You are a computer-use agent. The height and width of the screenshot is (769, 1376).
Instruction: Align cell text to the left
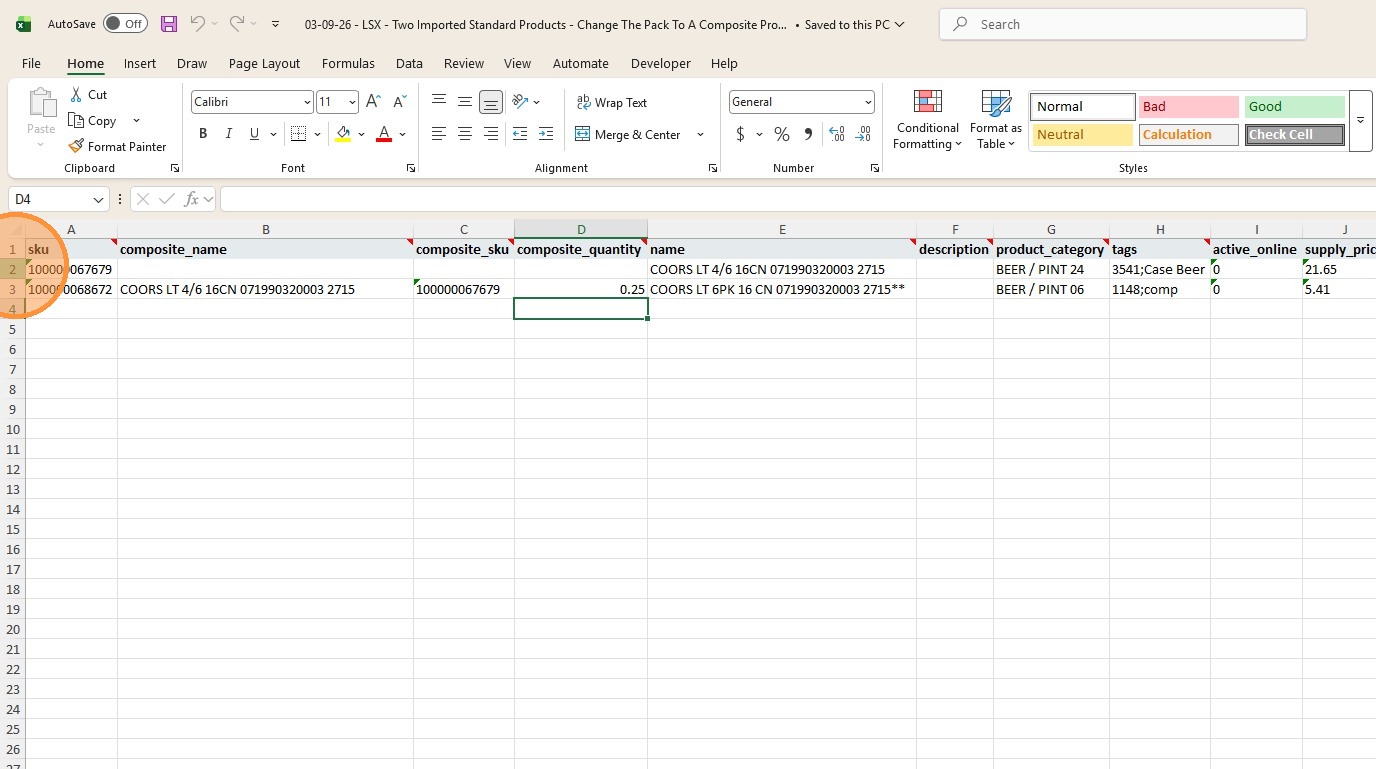(x=439, y=134)
